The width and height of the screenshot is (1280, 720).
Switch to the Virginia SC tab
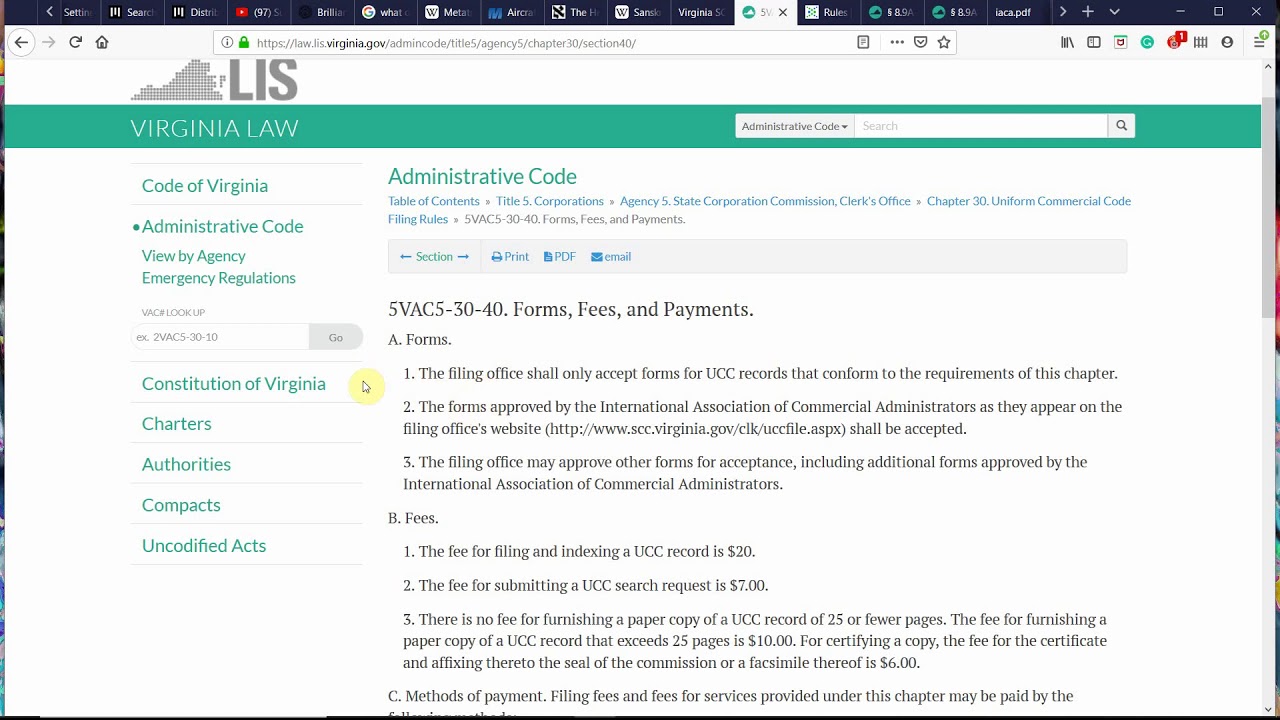point(700,12)
